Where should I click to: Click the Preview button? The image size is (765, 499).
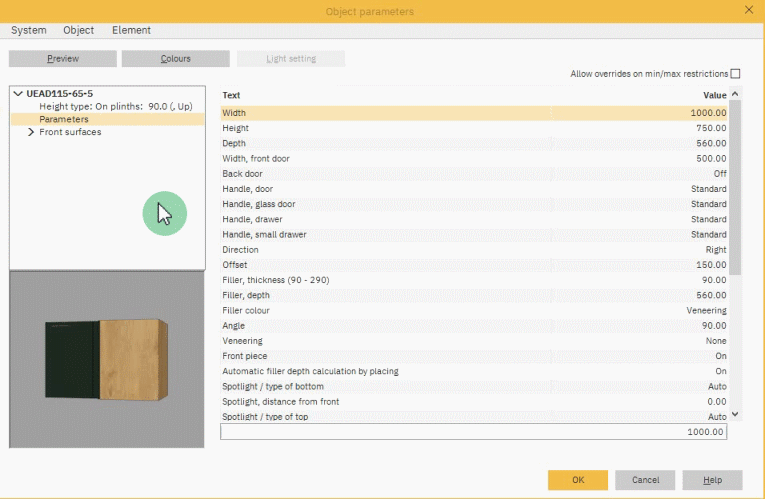click(x=63, y=59)
